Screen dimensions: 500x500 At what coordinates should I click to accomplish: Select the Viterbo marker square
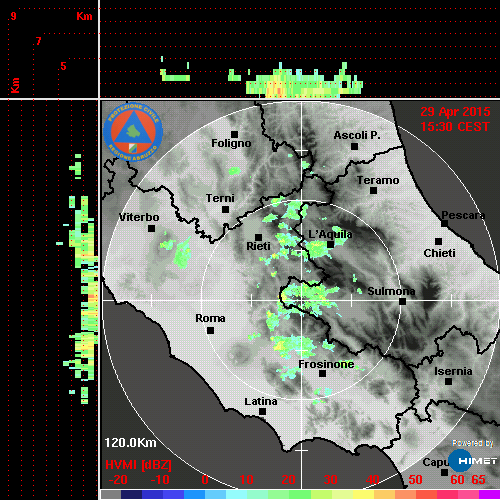151,229
